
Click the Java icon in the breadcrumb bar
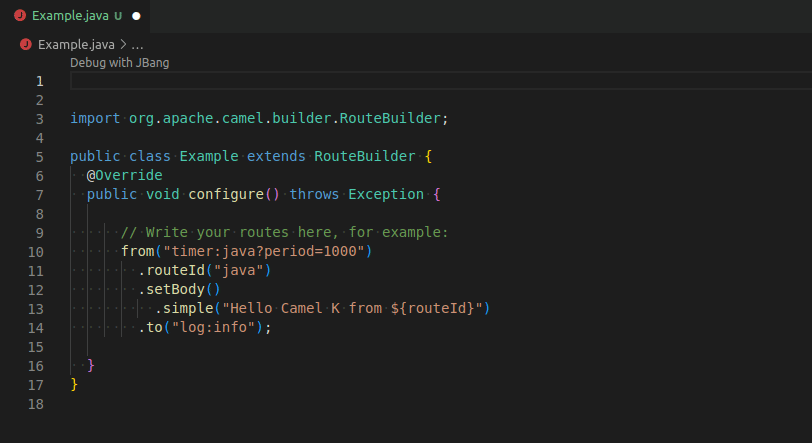25,44
